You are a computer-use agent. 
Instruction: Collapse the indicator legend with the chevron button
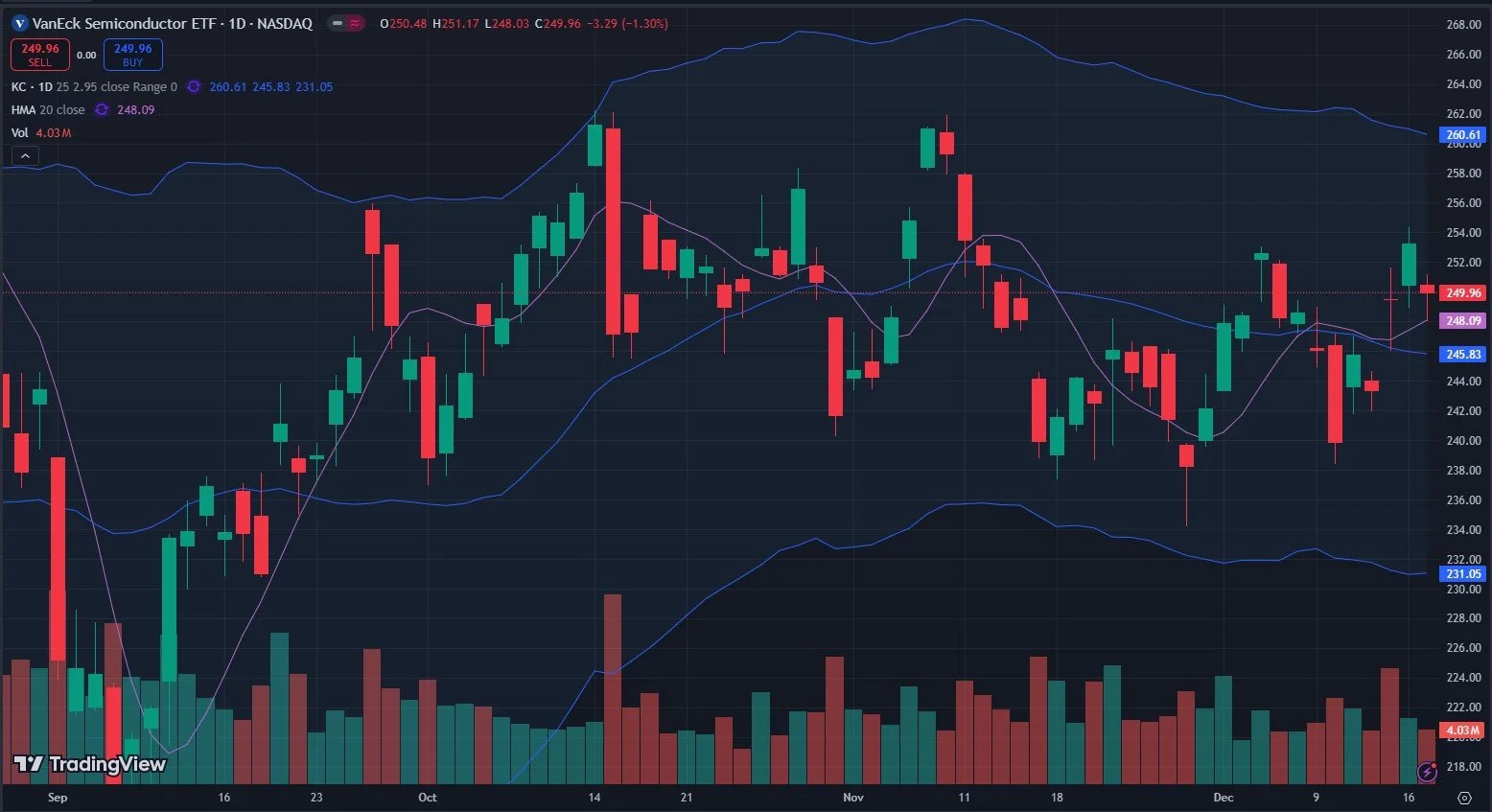tap(25, 156)
